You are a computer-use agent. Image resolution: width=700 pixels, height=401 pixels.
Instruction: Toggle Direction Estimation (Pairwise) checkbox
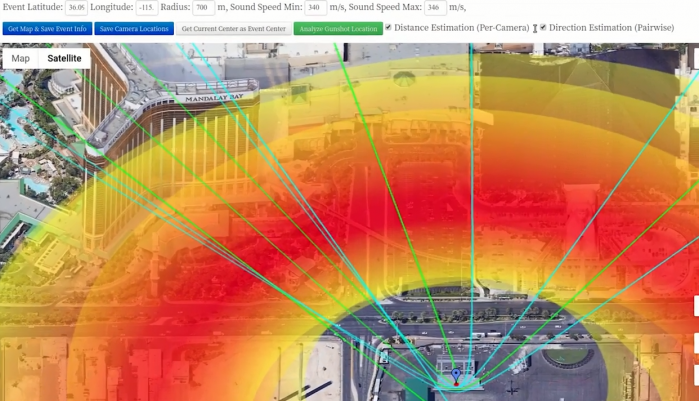point(543,27)
